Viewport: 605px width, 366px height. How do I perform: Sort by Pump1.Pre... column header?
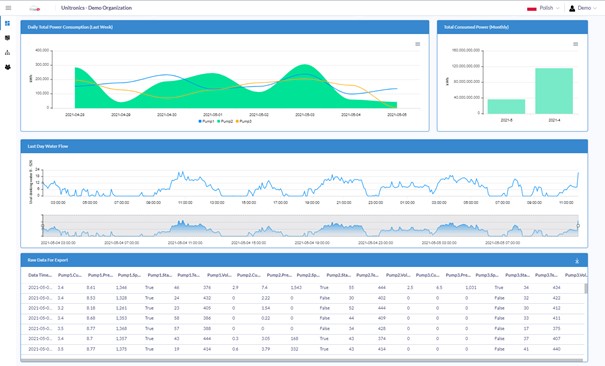[100, 275]
